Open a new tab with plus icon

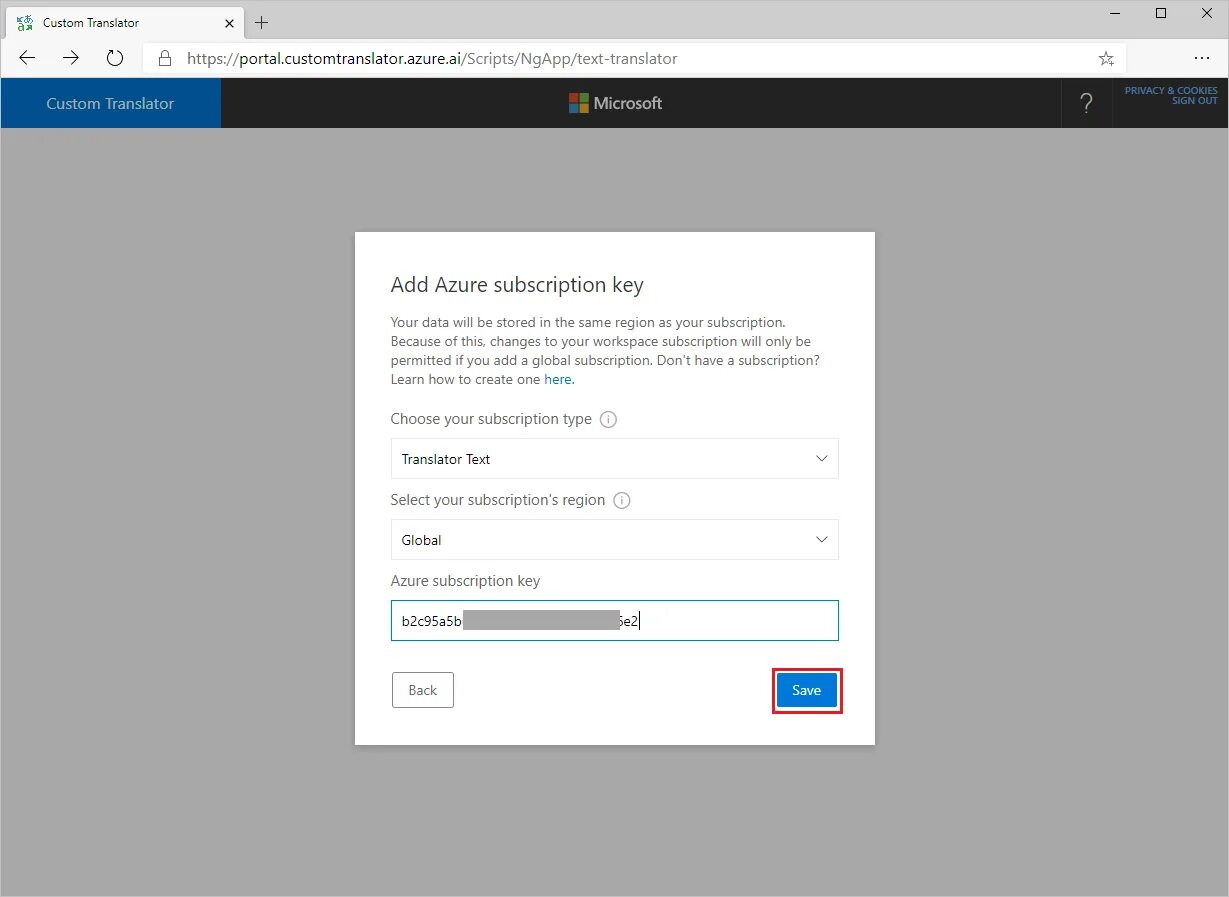262,22
